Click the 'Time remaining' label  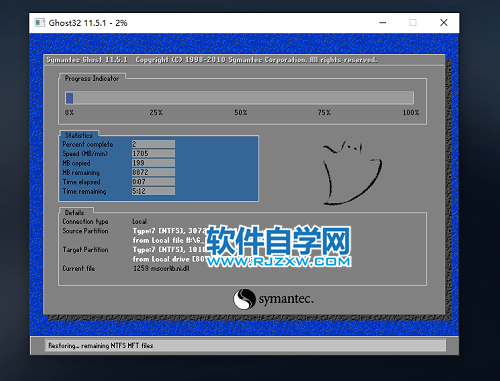84,191
